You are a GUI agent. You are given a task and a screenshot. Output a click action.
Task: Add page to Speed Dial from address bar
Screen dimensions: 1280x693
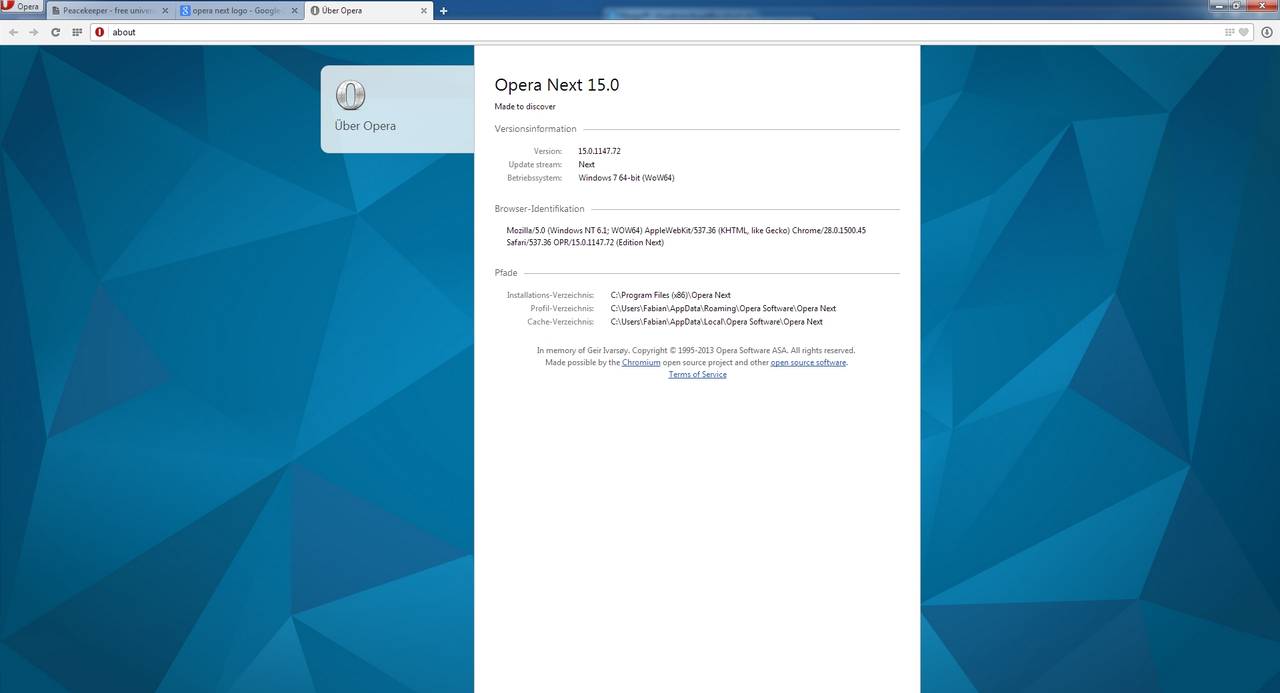[1230, 32]
